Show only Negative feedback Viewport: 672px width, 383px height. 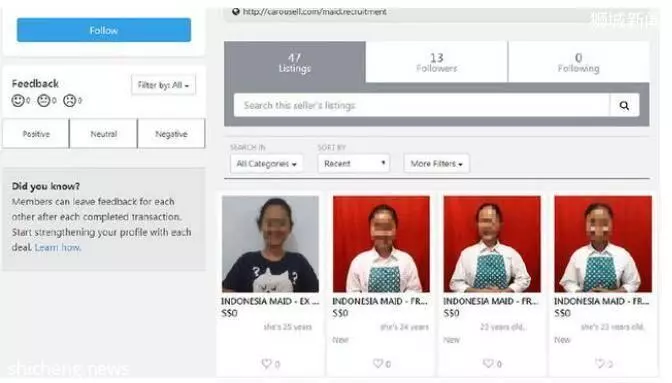(171, 134)
